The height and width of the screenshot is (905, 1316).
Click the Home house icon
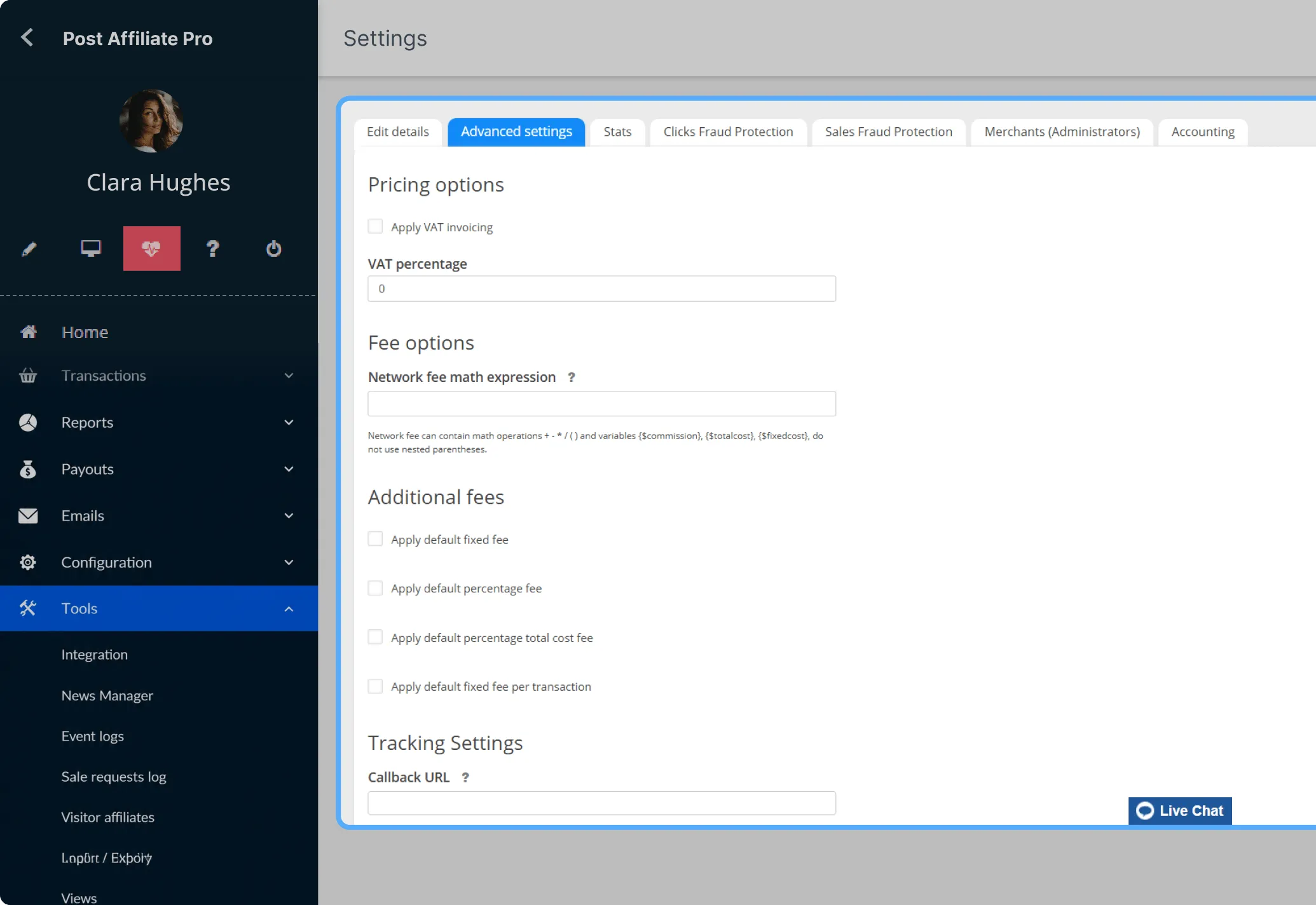pos(29,332)
